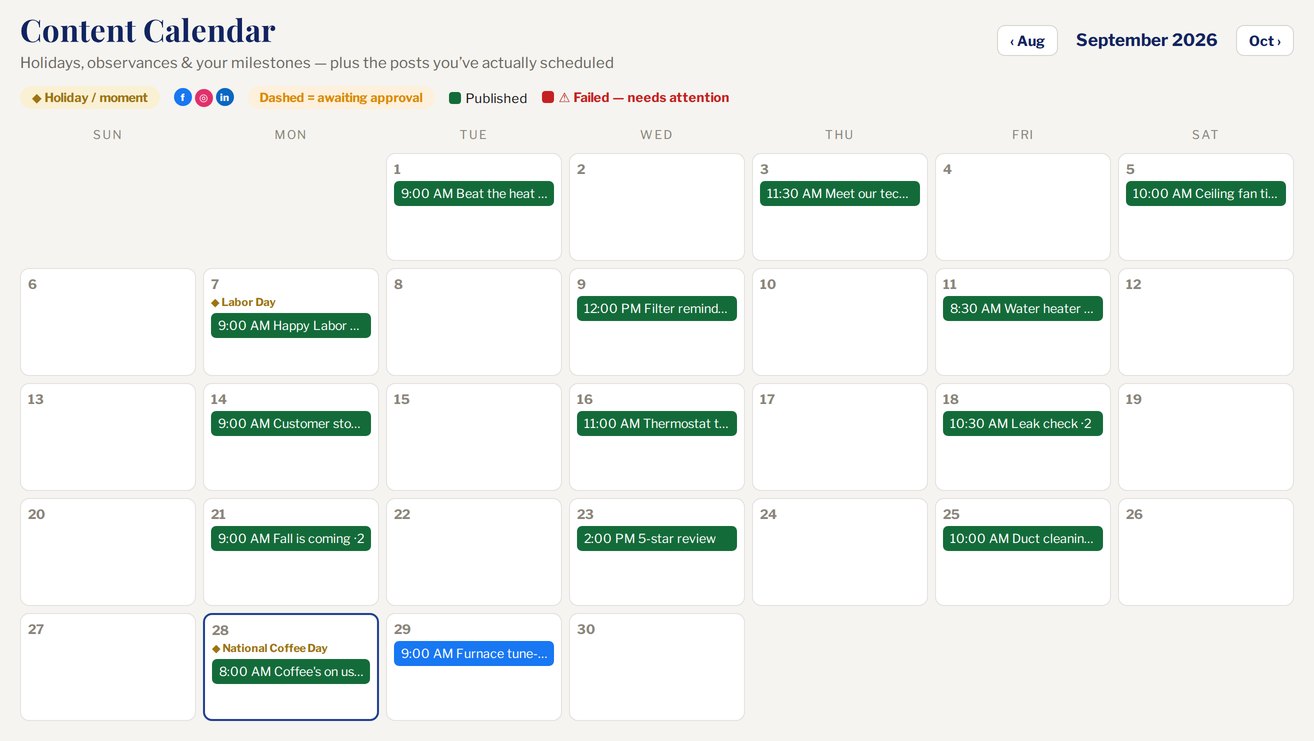This screenshot has width=1314, height=741.
Task: Click the LinkedIn icon in the legend
Action: pos(225,97)
